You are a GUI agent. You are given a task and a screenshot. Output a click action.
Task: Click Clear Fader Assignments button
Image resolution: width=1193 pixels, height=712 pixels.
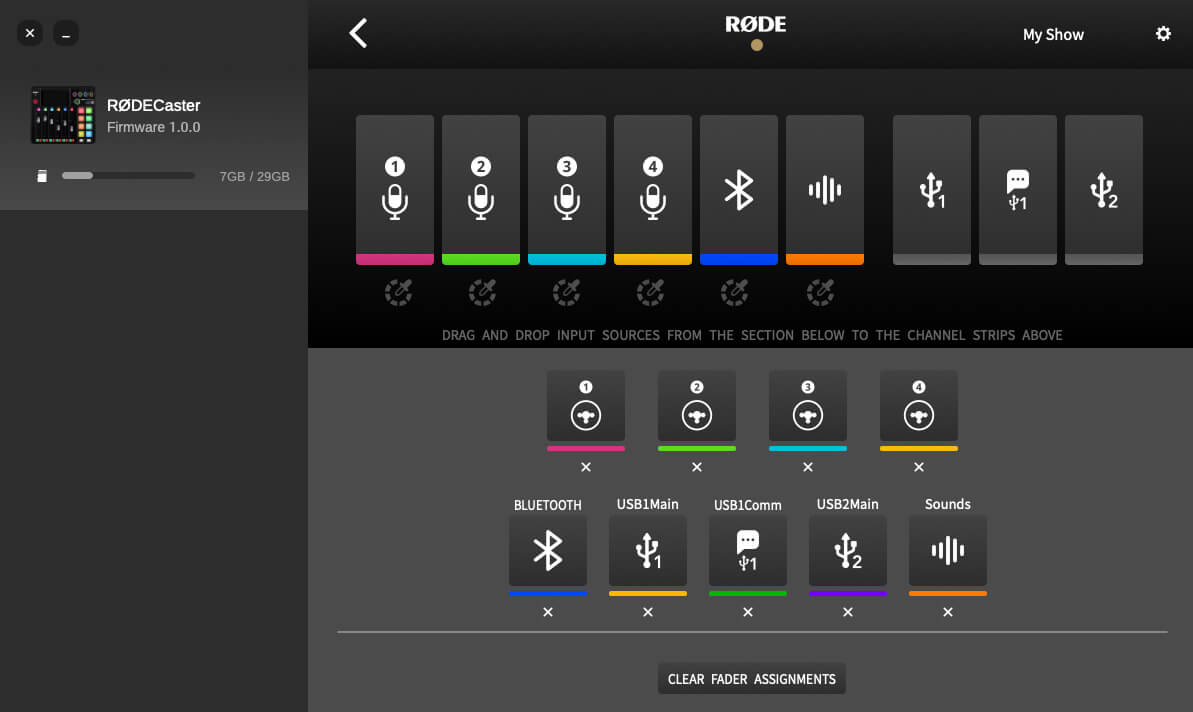[752, 679]
